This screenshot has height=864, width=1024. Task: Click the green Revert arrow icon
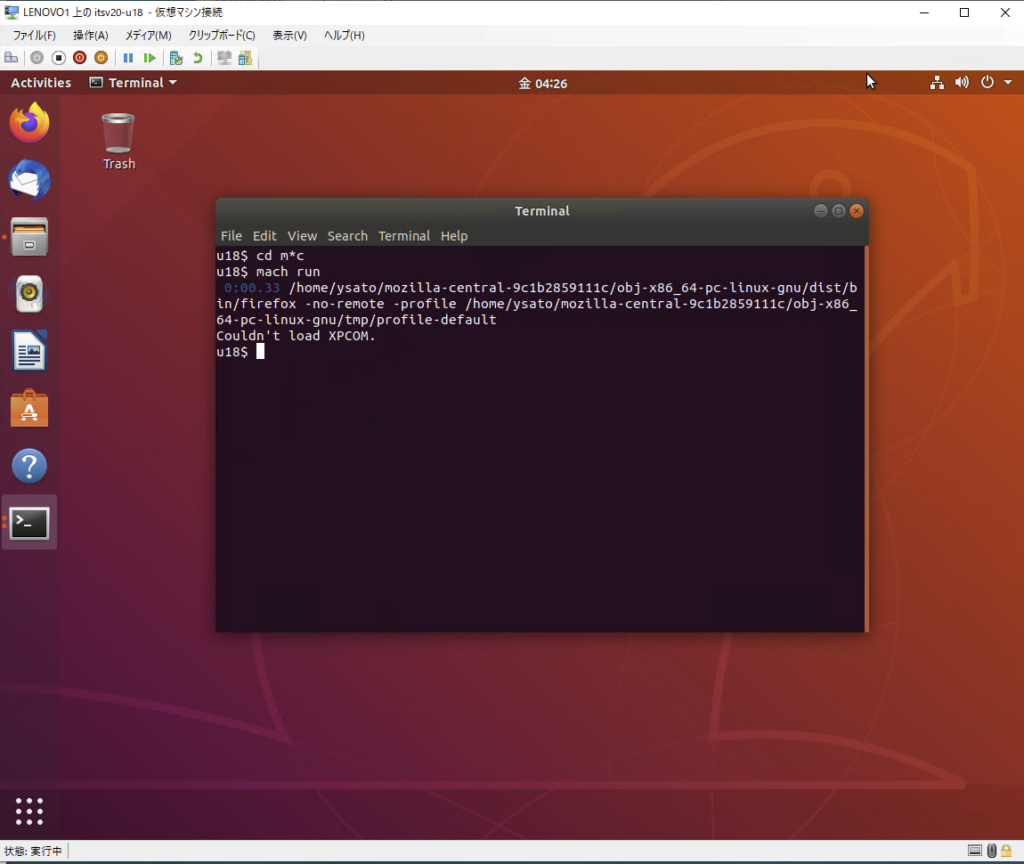[x=198, y=58]
